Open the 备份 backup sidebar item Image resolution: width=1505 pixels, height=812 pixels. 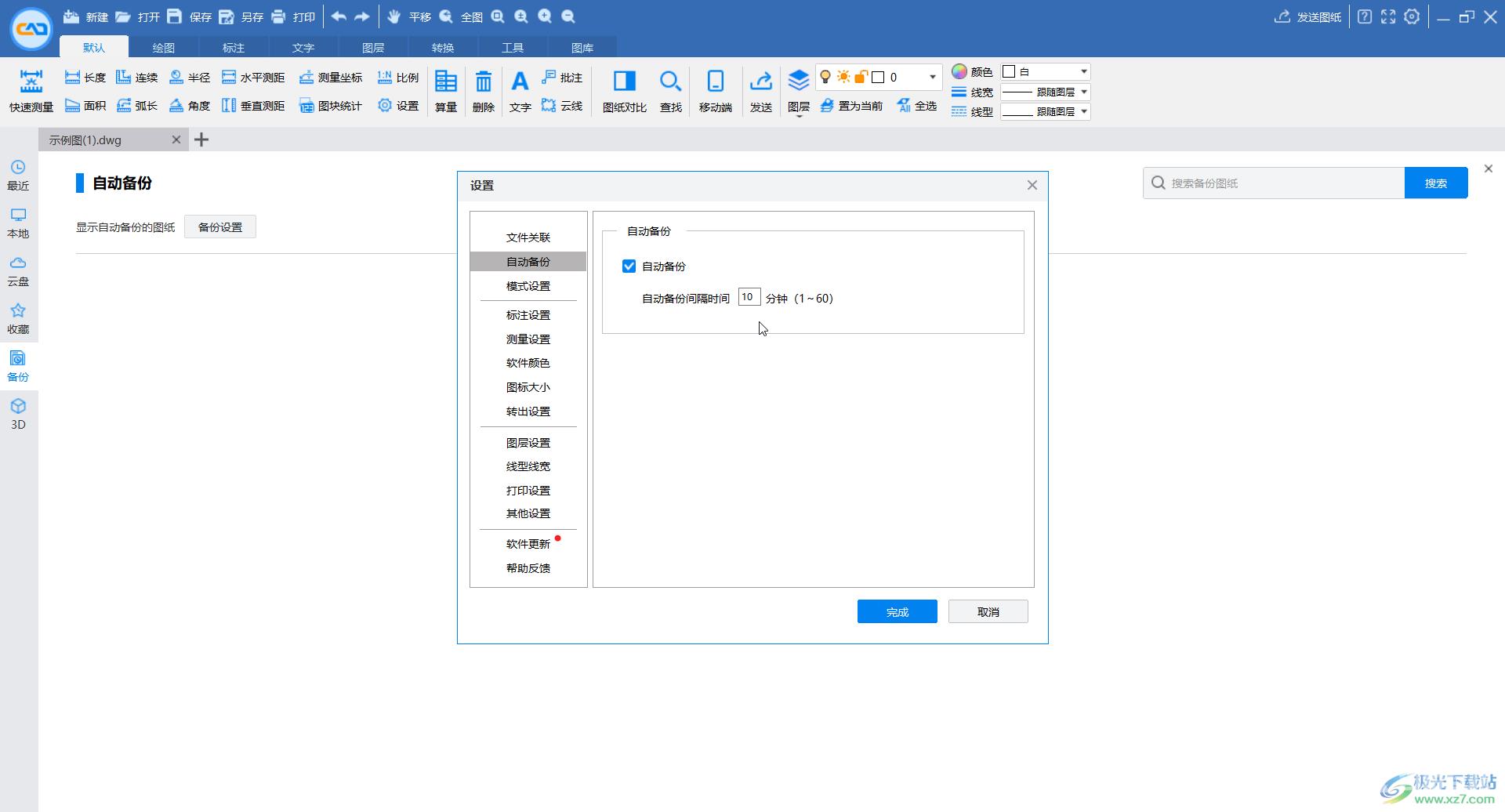click(x=18, y=365)
